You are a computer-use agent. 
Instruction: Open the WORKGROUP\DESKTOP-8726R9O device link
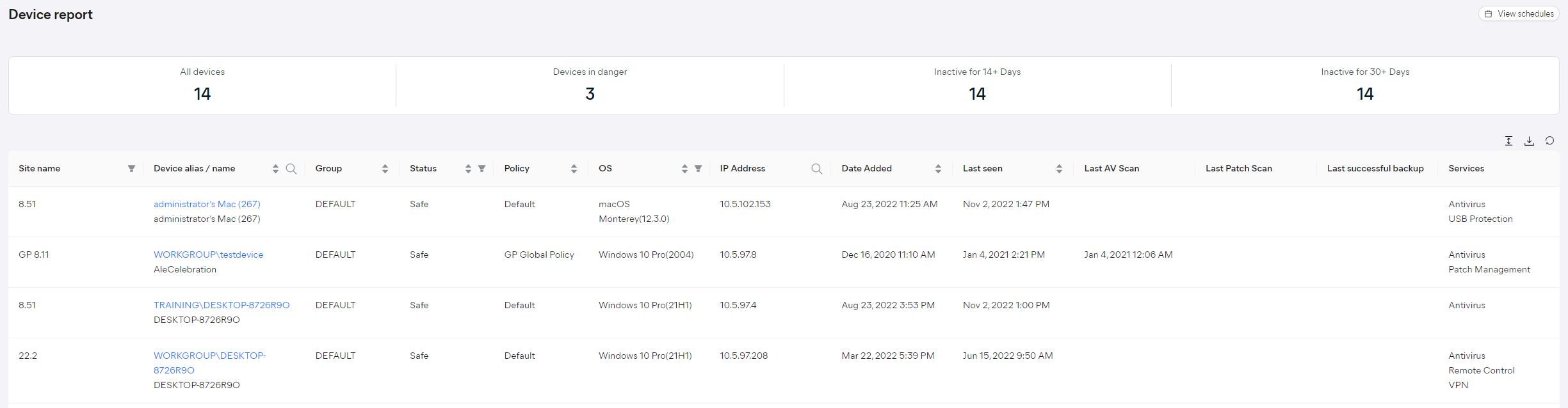pyautogui.click(x=210, y=363)
